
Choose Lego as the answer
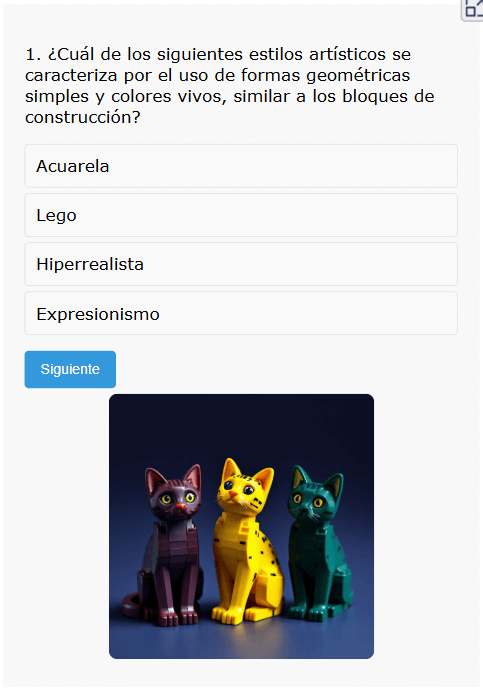(x=241, y=215)
